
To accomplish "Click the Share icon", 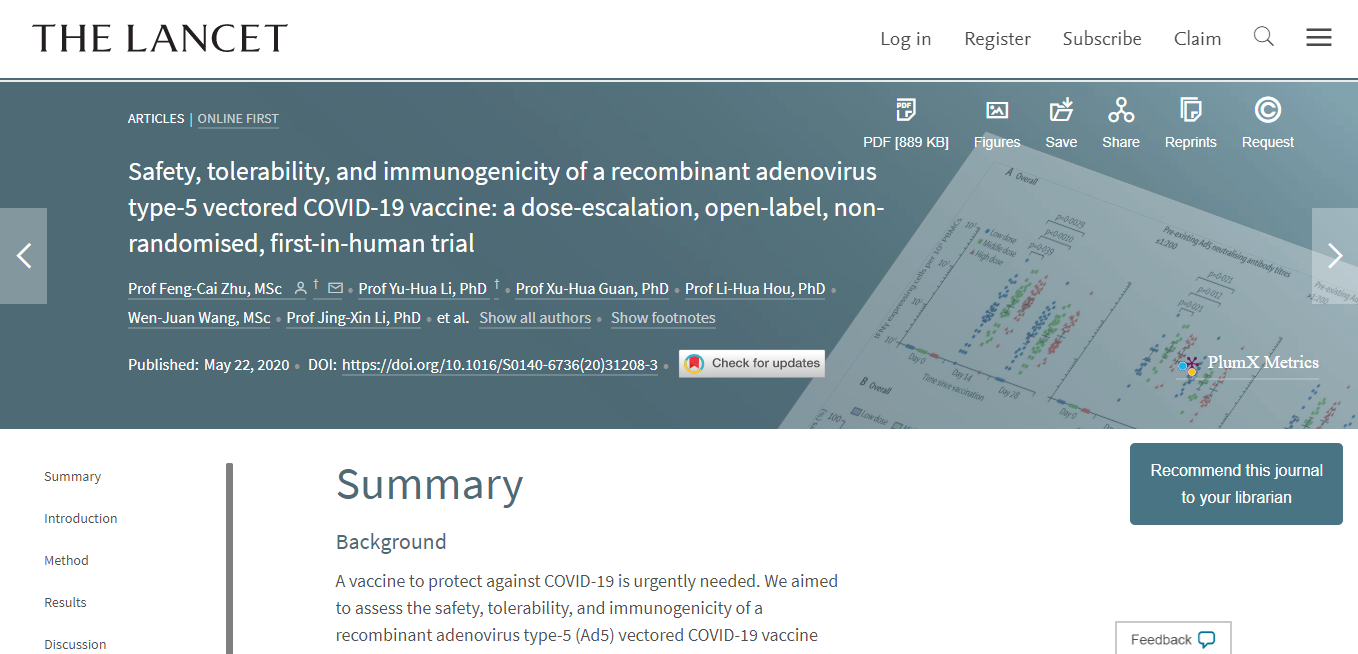I will tap(1121, 111).
